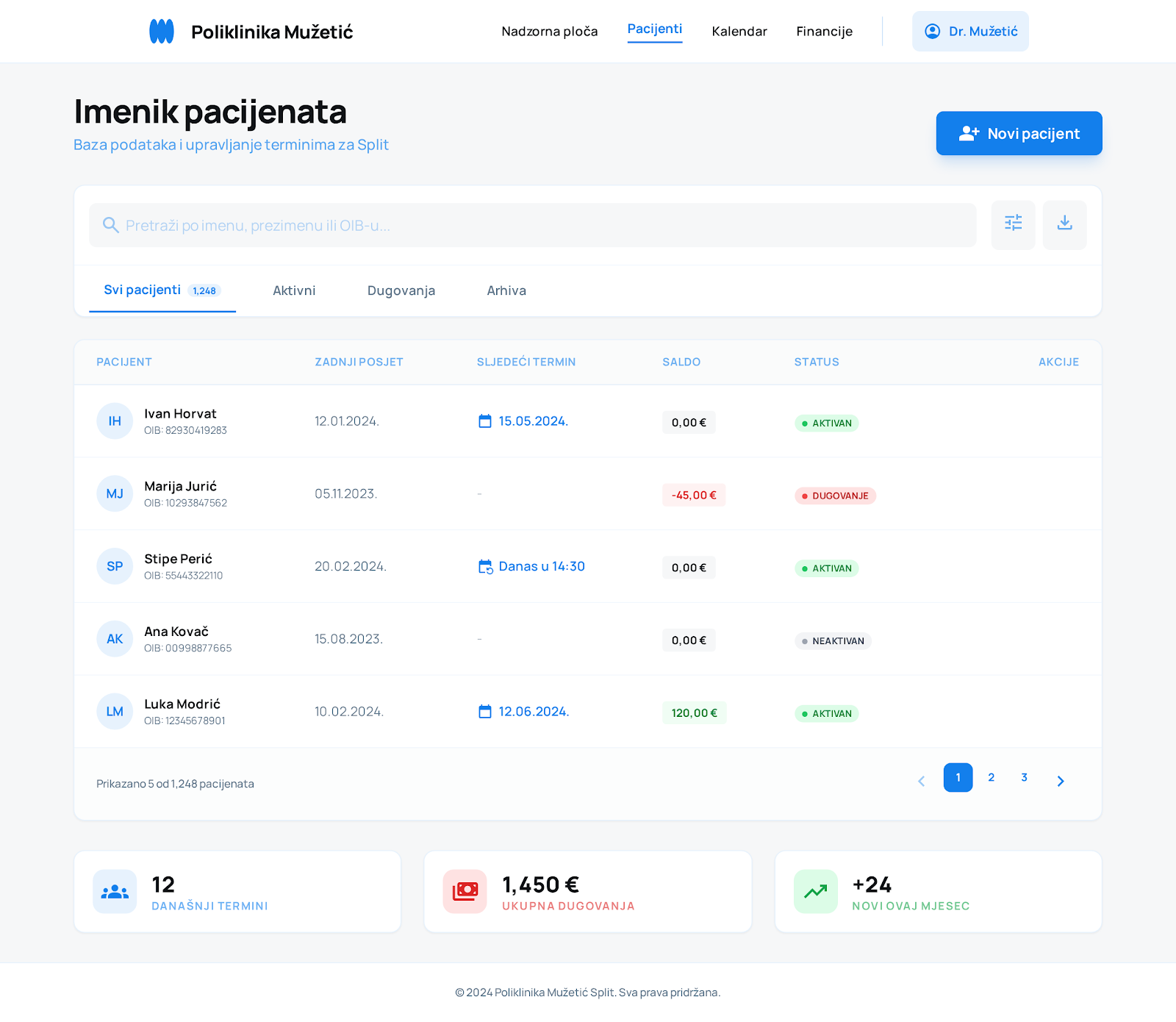Click the IH avatar for Ivan Horvat
The width and height of the screenshot is (1176, 1022).
tap(115, 421)
